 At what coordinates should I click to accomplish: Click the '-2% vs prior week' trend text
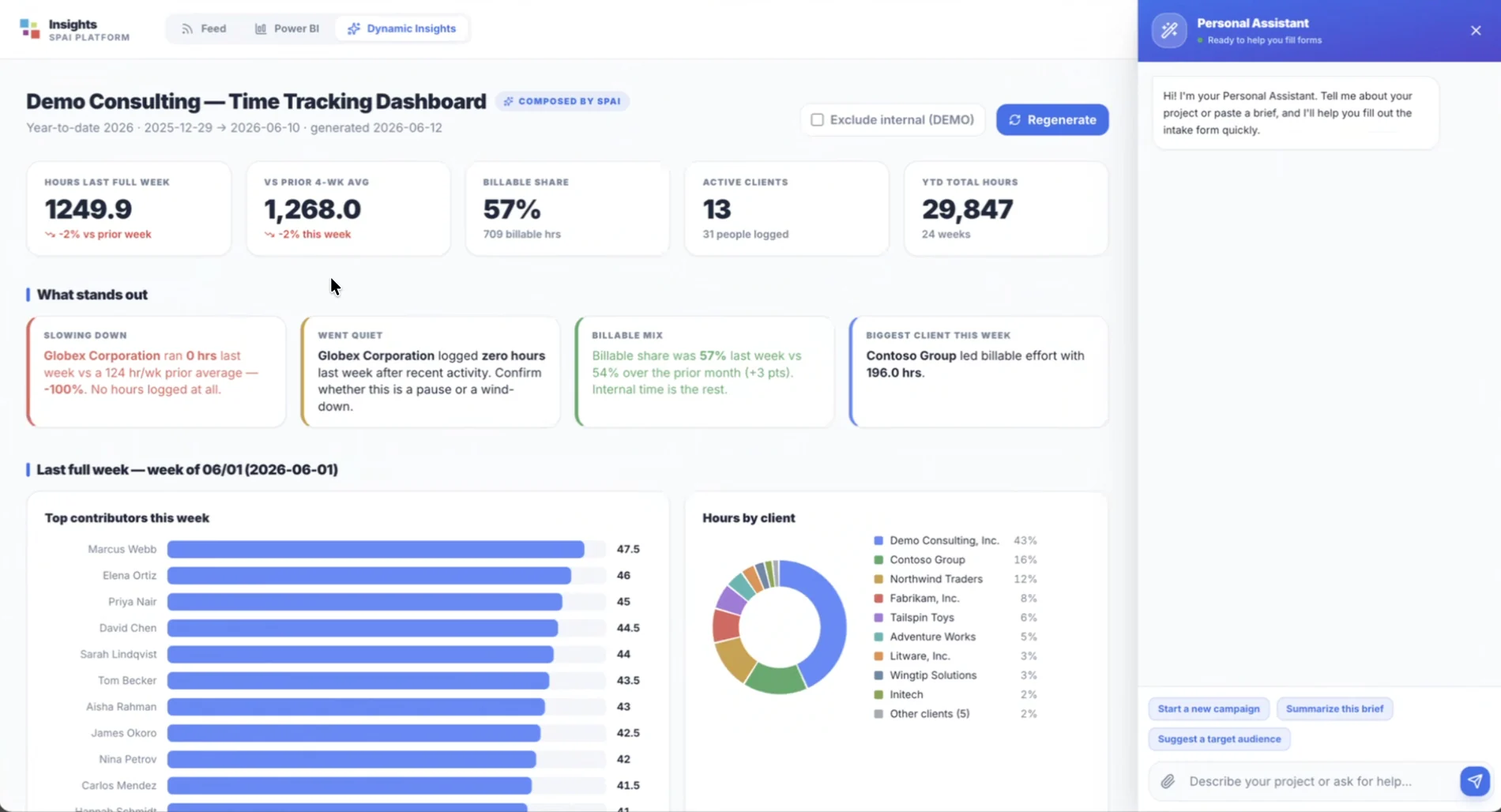point(104,234)
